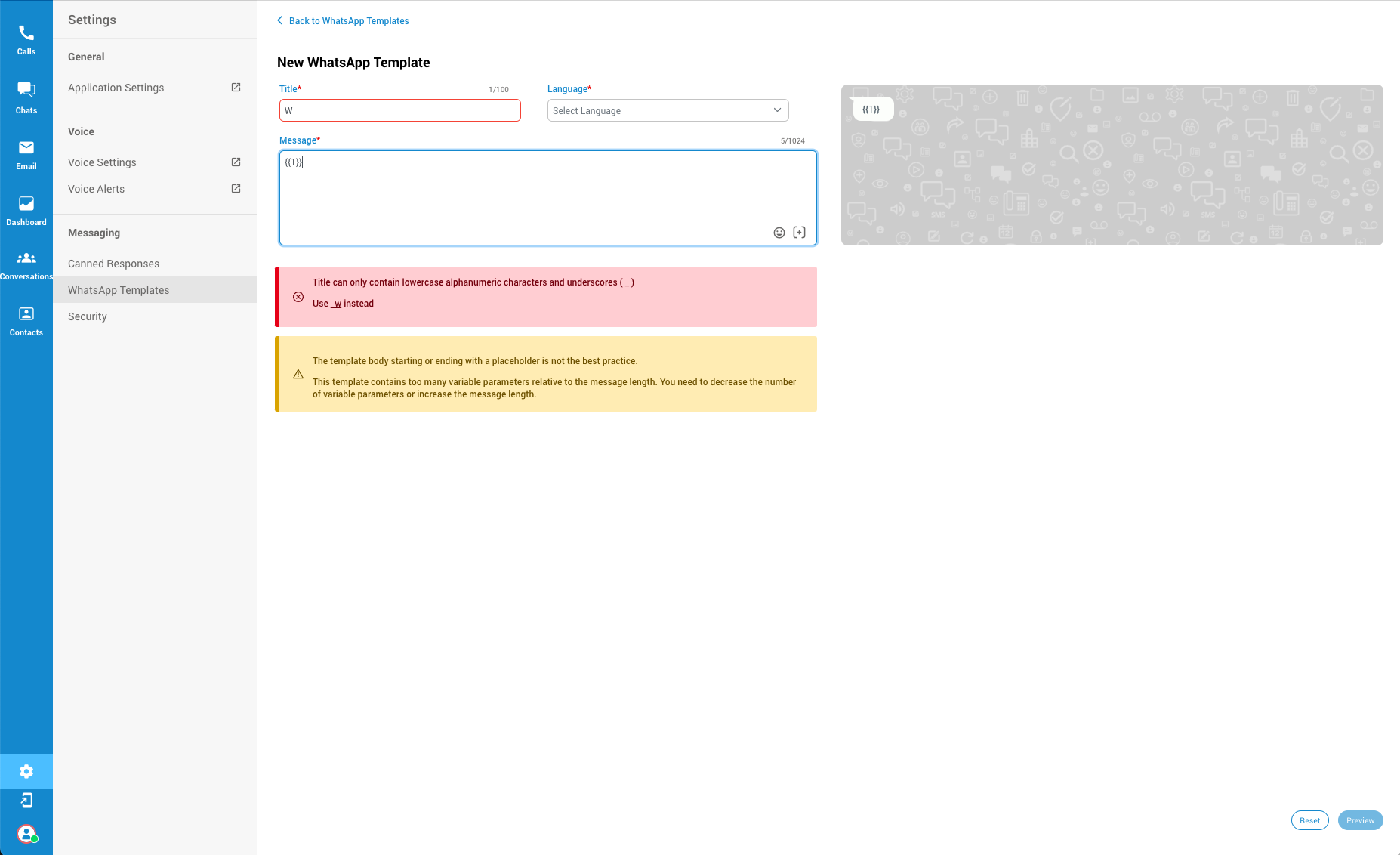Click in the Message text area
This screenshot has width=1400, height=855.
click(548, 198)
